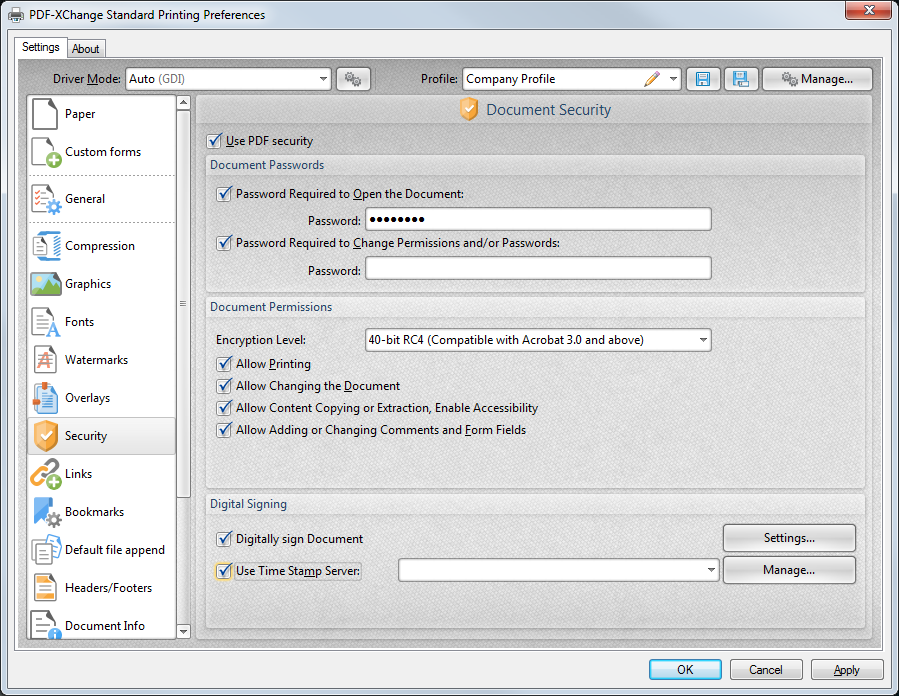Disable Allow Printing checkbox
The image size is (899, 696).
224,364
